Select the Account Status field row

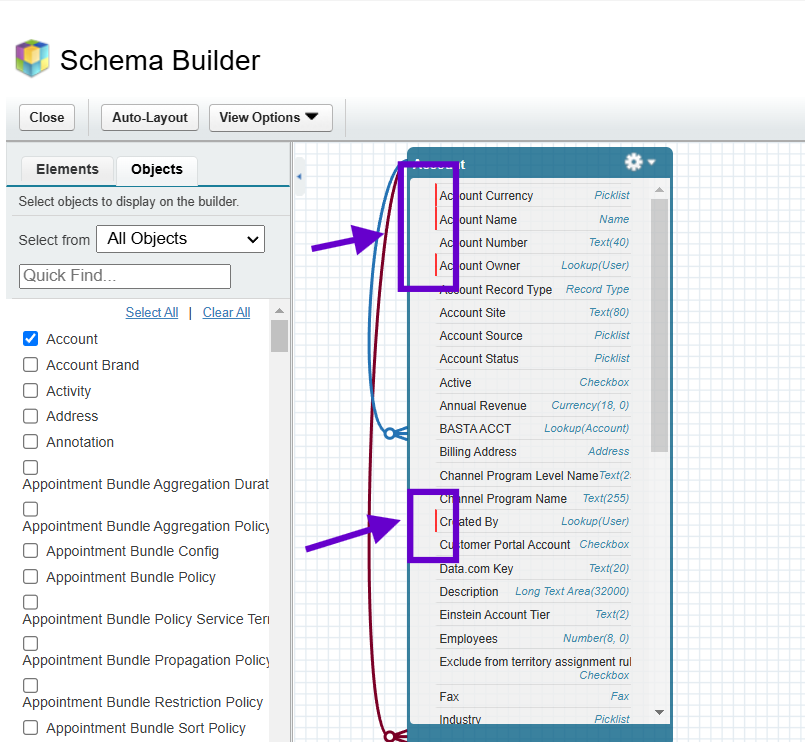(533, 358)
